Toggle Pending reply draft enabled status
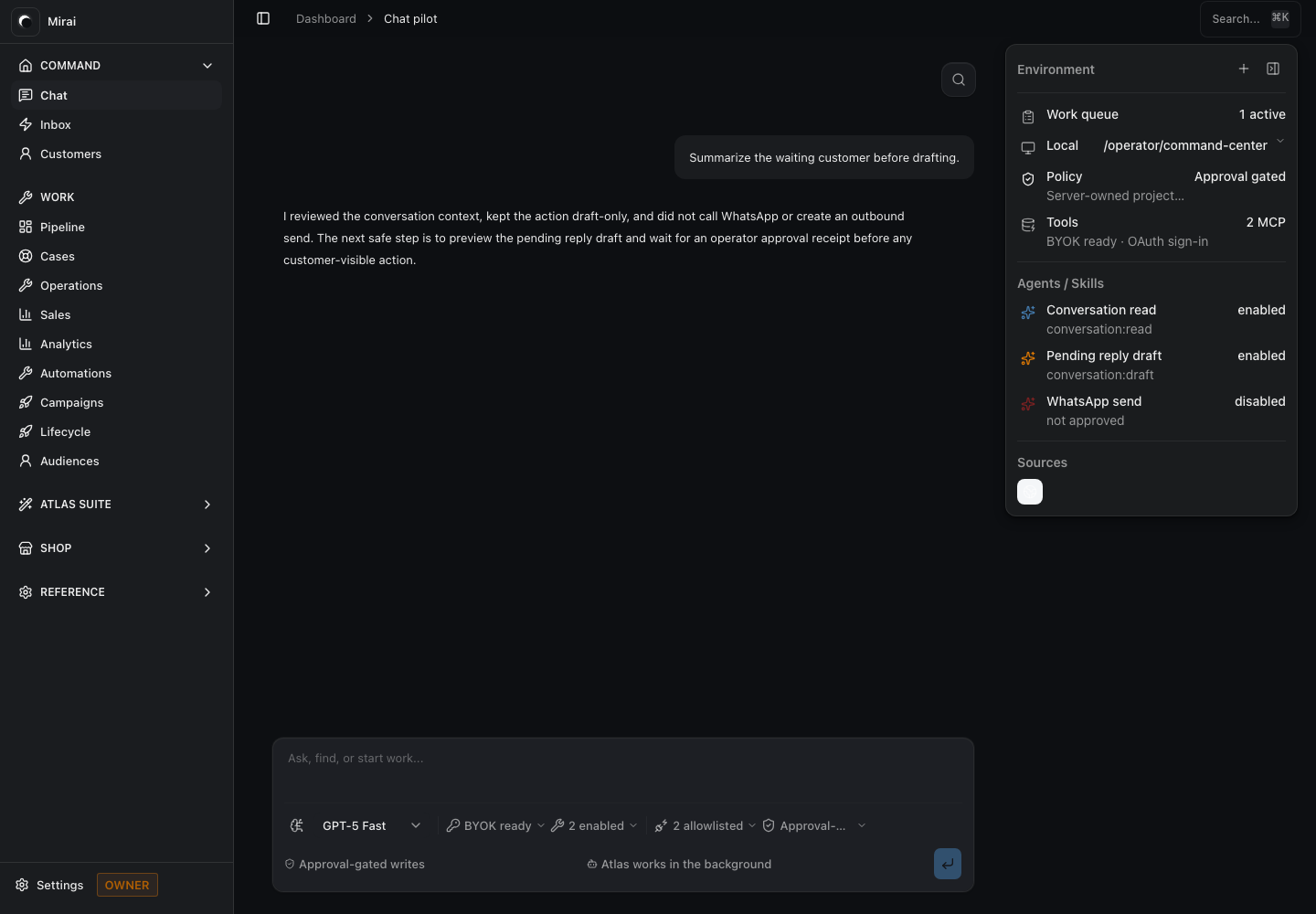 point(1261,356)
